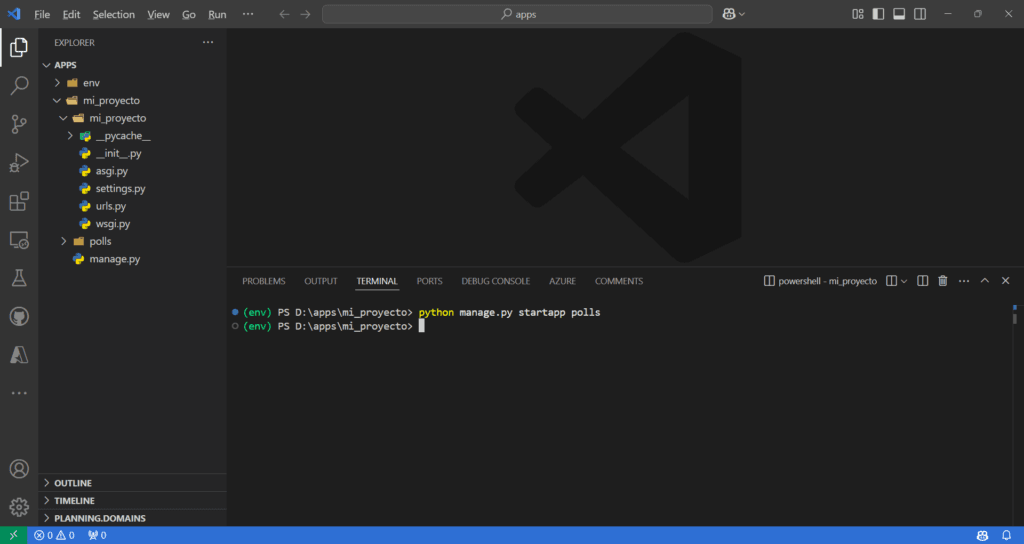The width and height of the screenshot is (1024, 544).
Task: Open Run and Debug view
Action: (19, 163)
